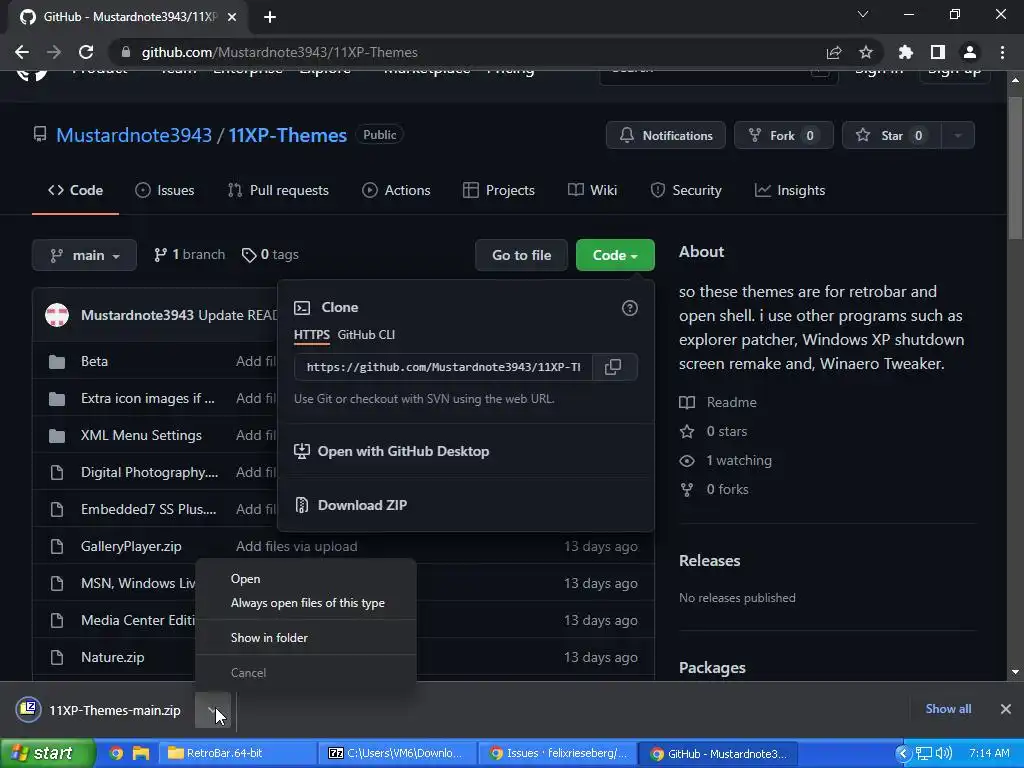The width and height of the screenshot is (1024, 768).
Task: Click the 11XP-Themes-main.zip download icon
Action: 29,709
